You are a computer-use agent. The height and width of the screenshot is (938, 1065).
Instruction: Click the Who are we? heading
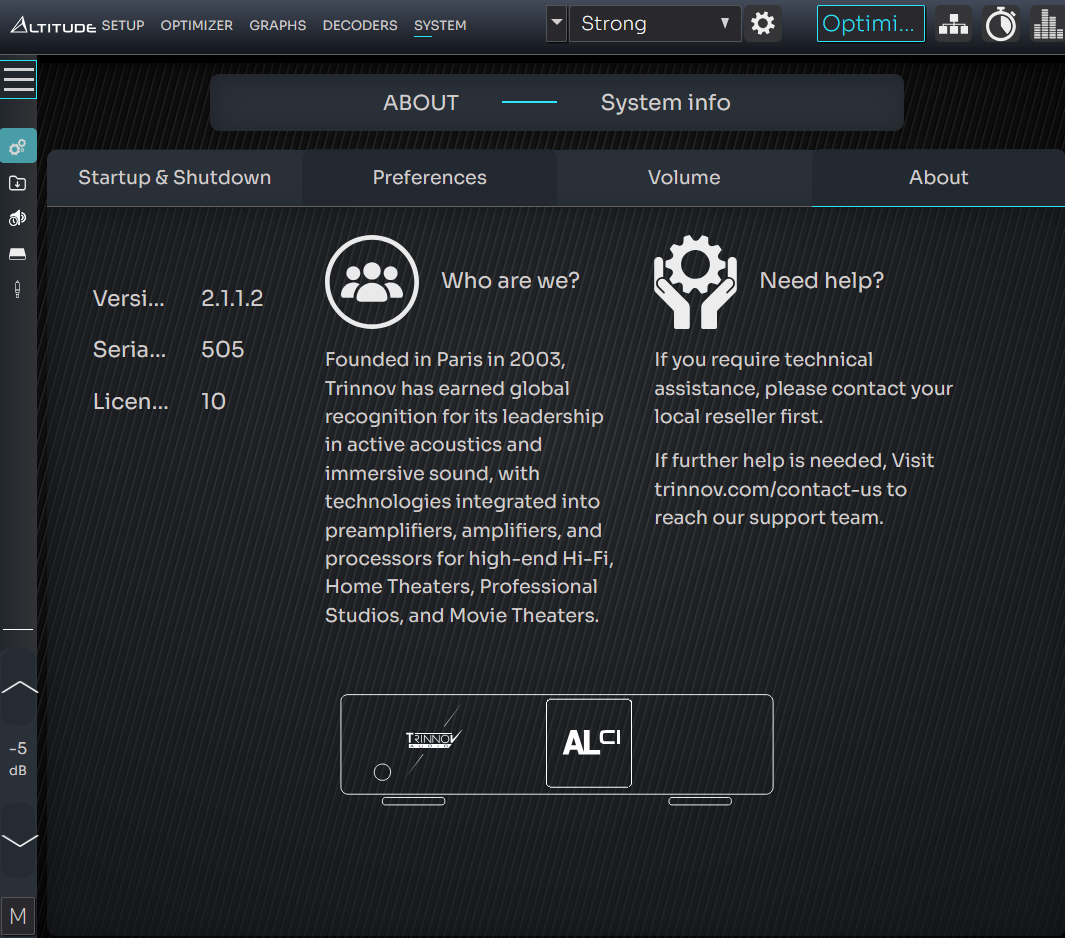coord(510,281)
